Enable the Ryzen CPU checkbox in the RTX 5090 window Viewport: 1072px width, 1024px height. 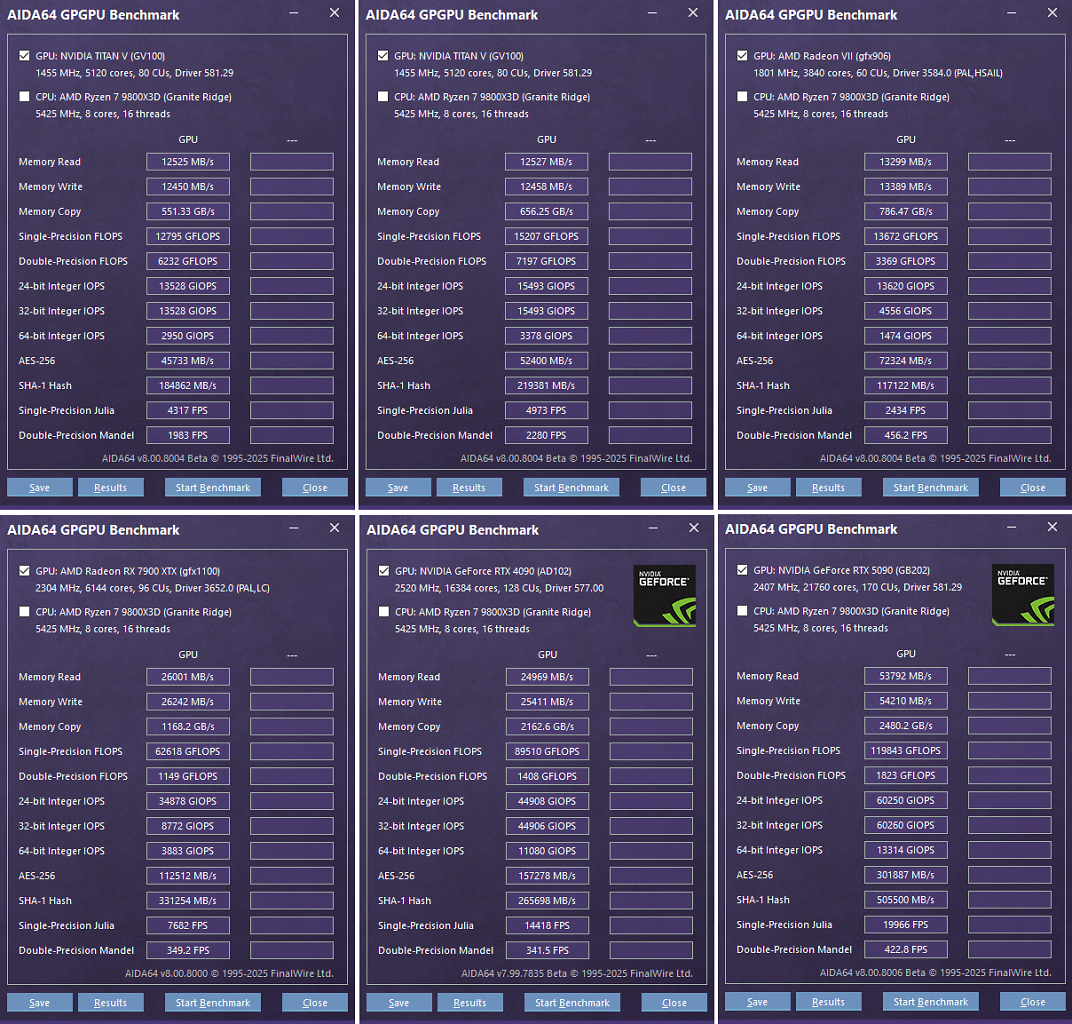coord(742,611)
